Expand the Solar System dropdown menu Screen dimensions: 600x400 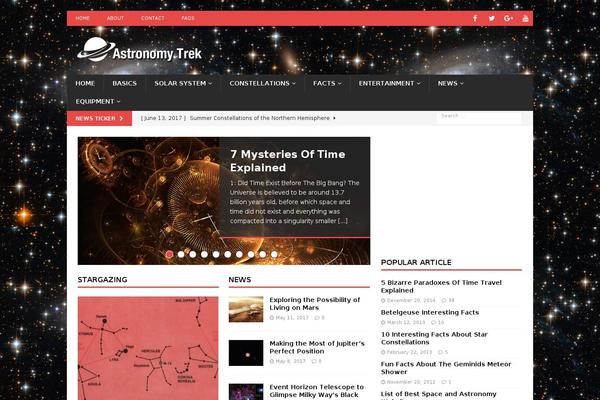pos(183,83)
